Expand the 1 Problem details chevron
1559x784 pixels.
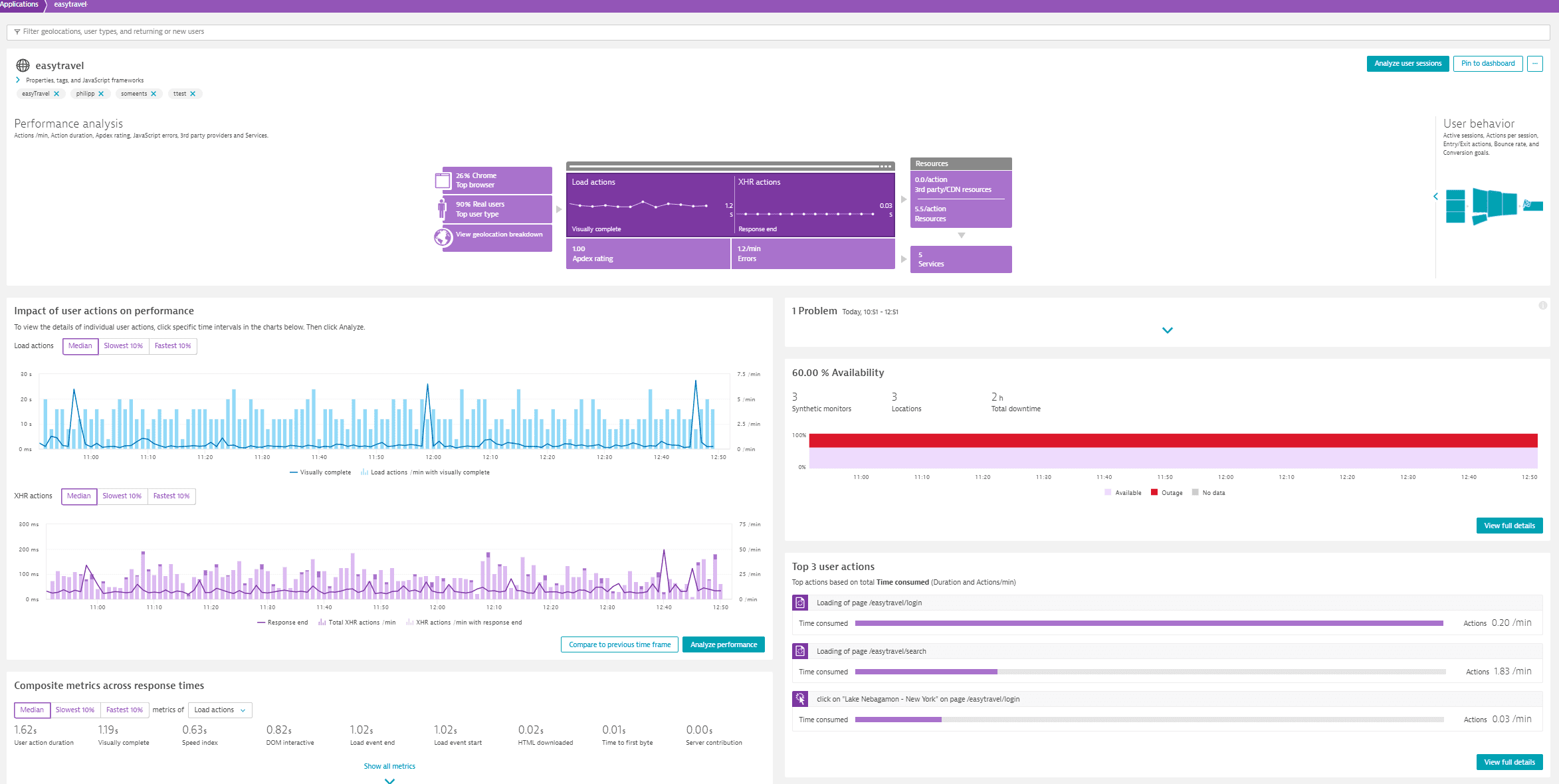click(x=1167, y=330)
